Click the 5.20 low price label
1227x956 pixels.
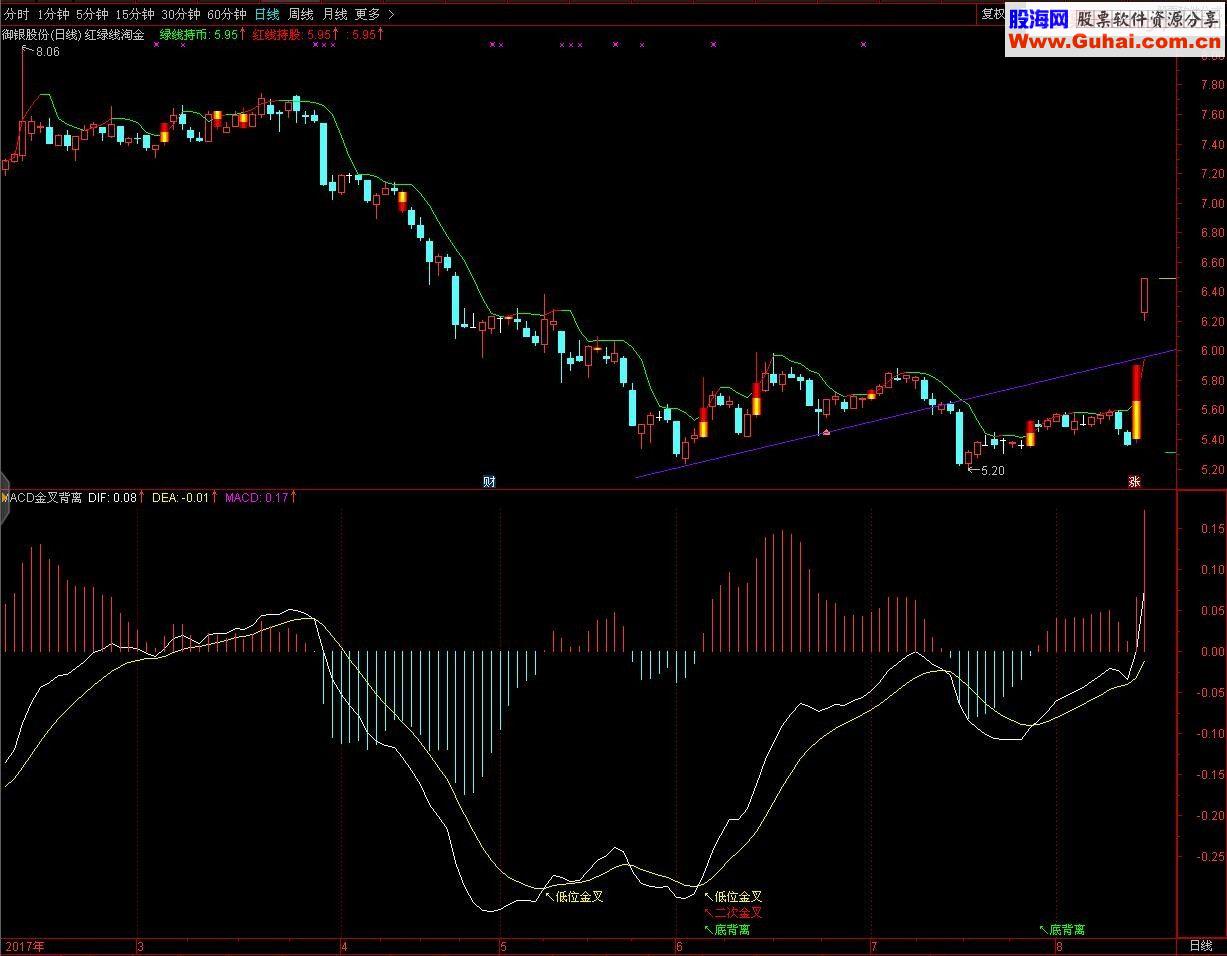pos(992,470)
